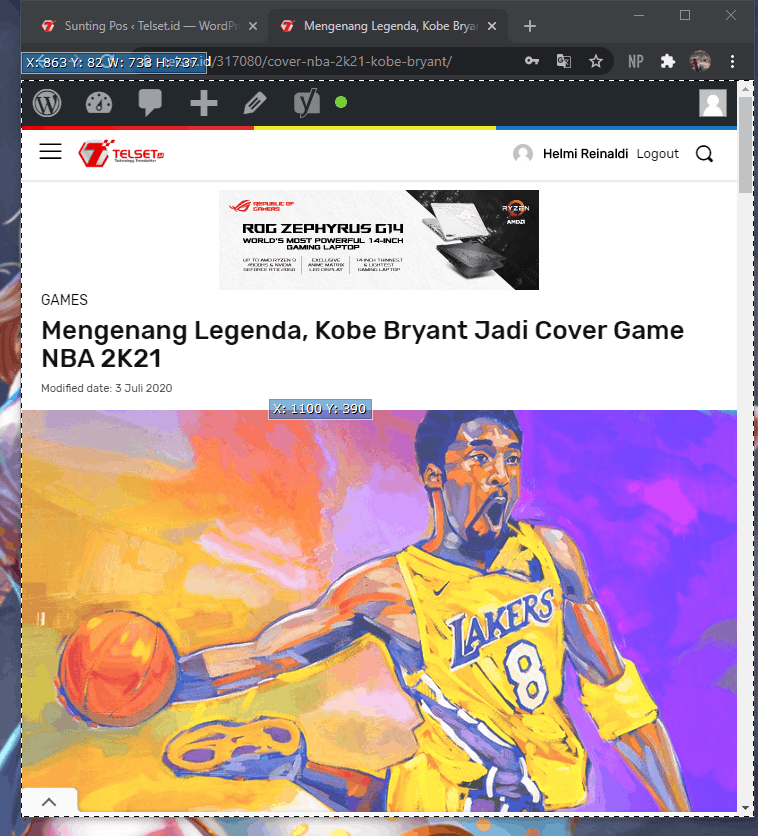Close the Sunting Pos tab
Screen dimensions: 758x836
253,26
